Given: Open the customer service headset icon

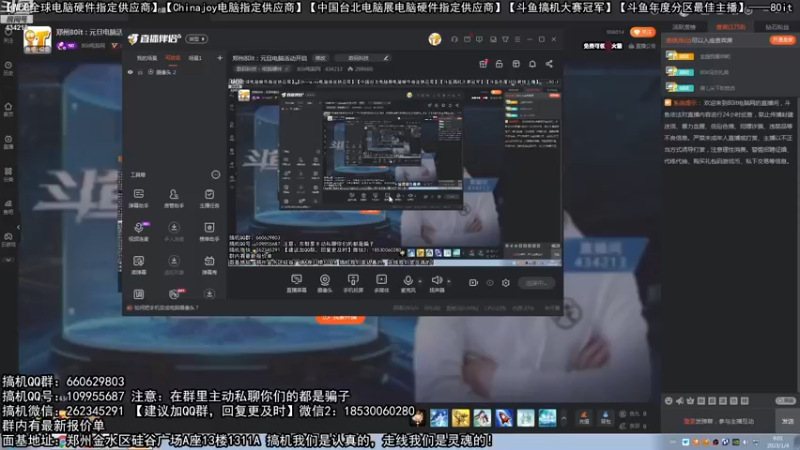Looking at the screenshot, I should coord(454,39).
